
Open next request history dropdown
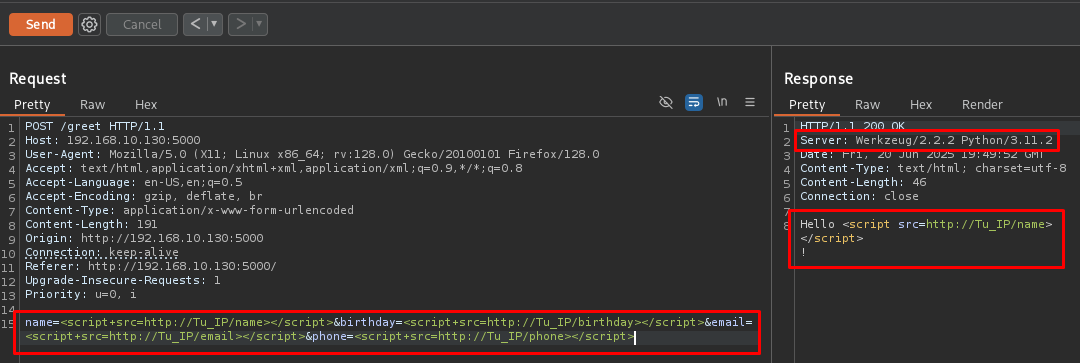click(x=260, y=24)
